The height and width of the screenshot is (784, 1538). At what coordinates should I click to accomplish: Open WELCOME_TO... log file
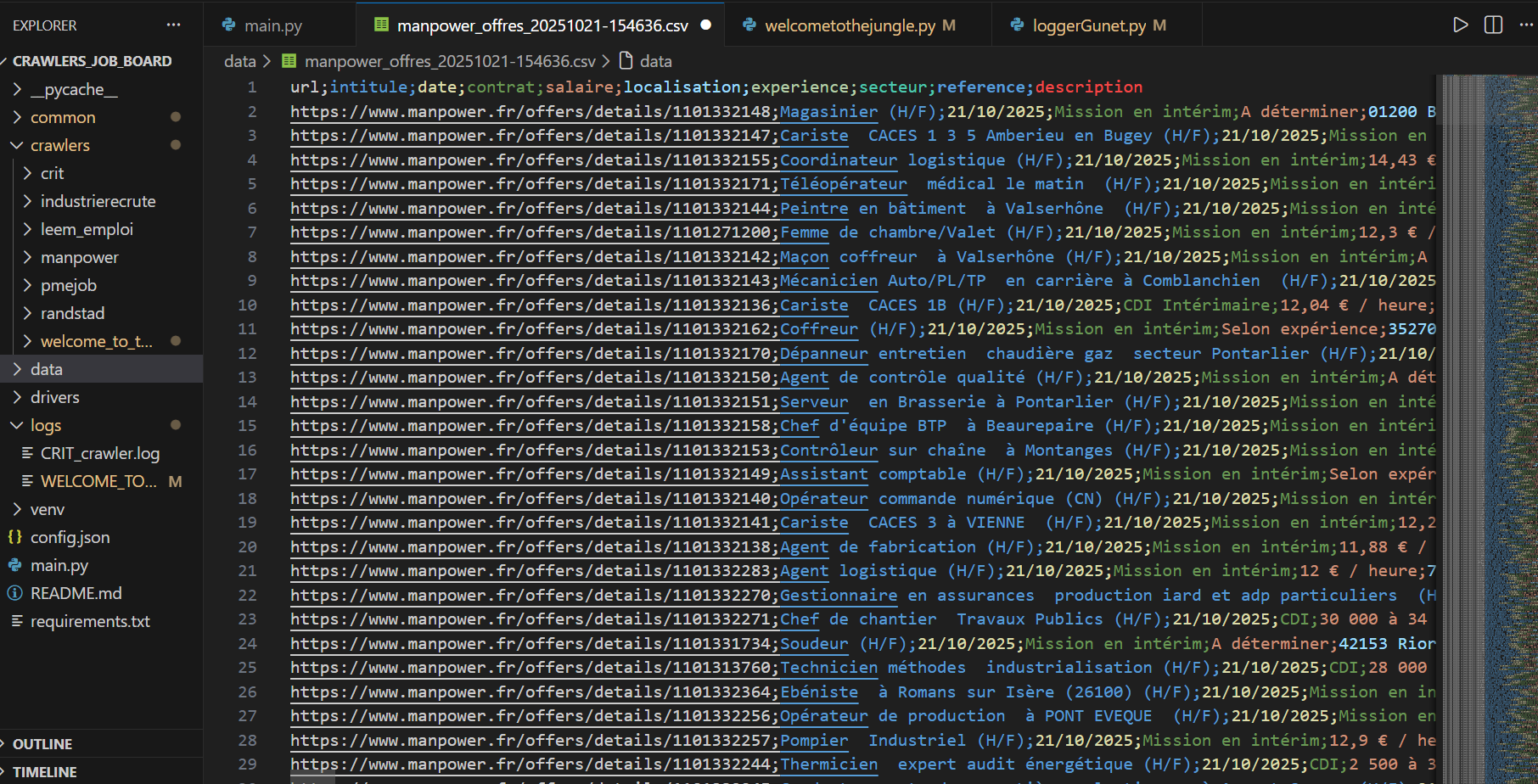point(98,481)
